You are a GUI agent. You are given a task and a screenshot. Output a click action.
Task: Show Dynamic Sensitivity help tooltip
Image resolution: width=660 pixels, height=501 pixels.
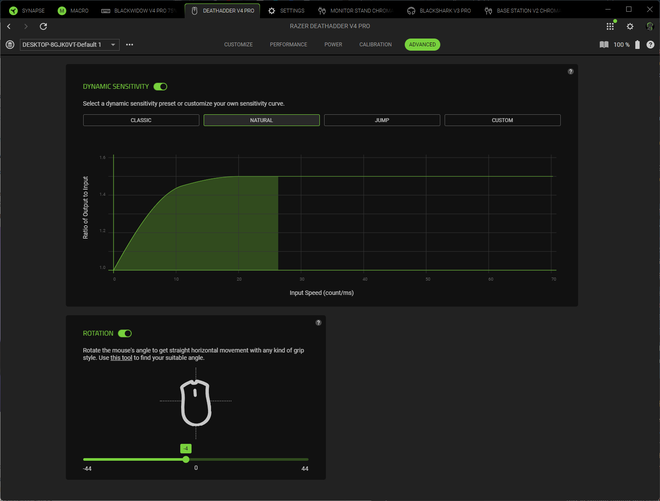570,72
